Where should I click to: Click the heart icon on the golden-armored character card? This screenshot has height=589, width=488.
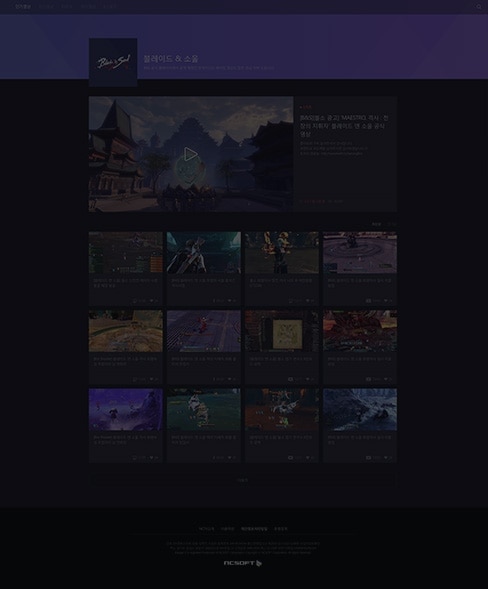coord(308,301)
